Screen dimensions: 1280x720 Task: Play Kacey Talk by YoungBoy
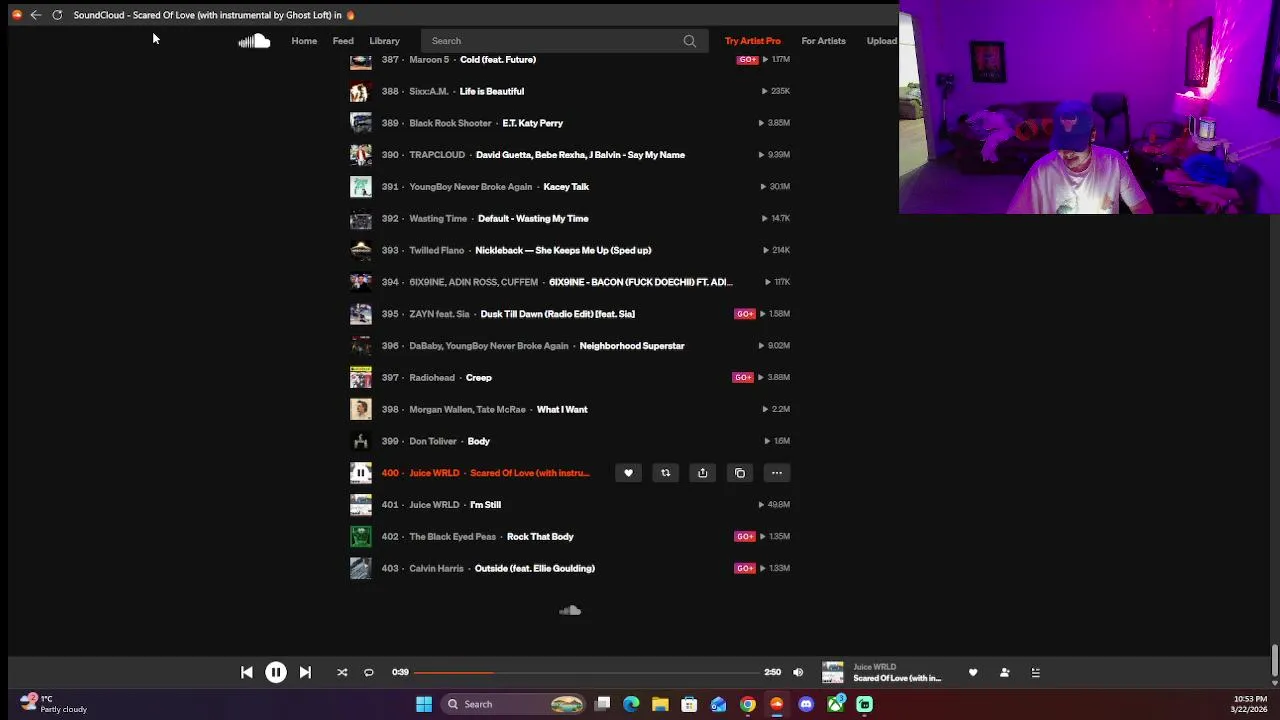pos(566,187)
